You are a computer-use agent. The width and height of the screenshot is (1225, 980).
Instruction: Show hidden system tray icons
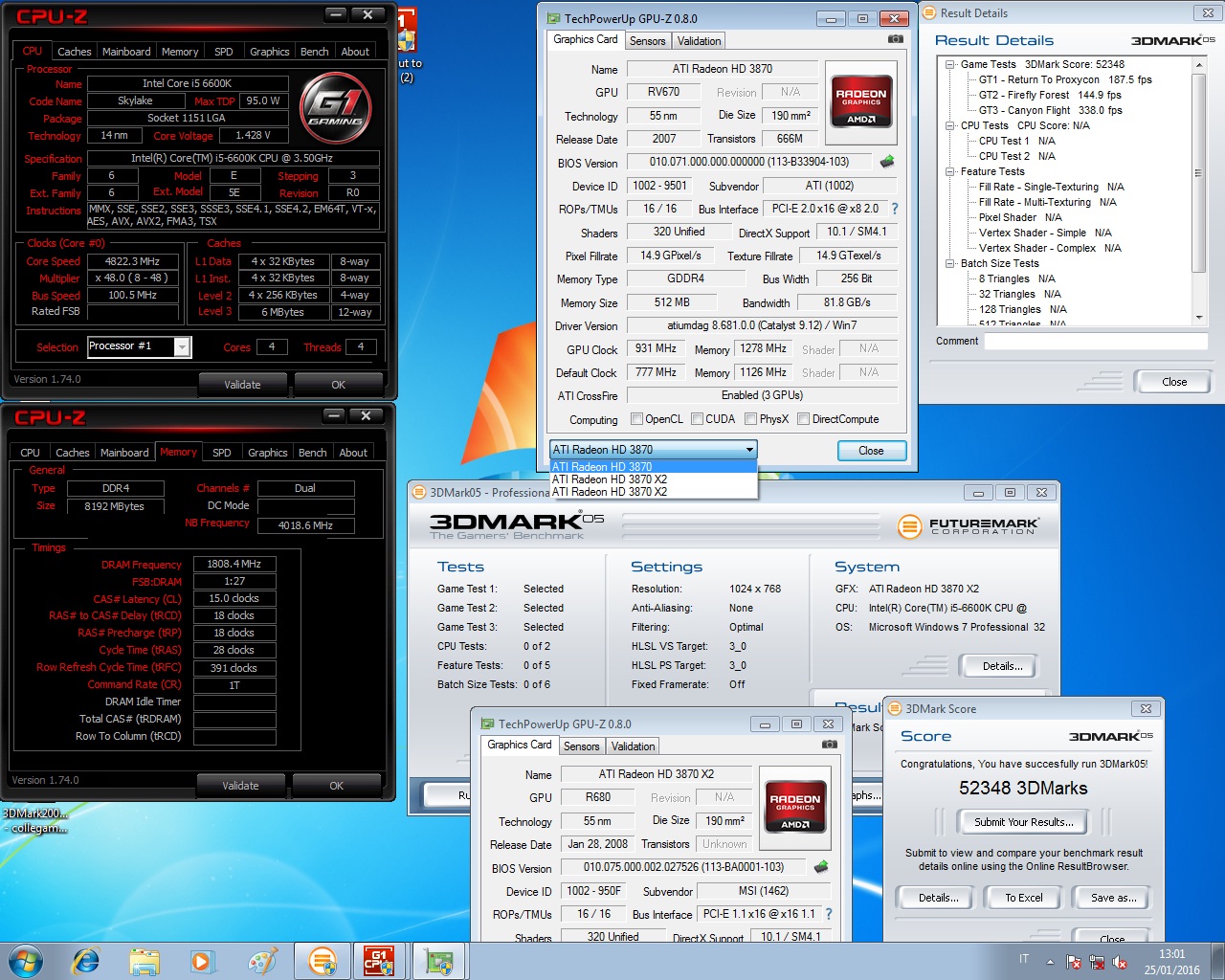[1050, 961]
